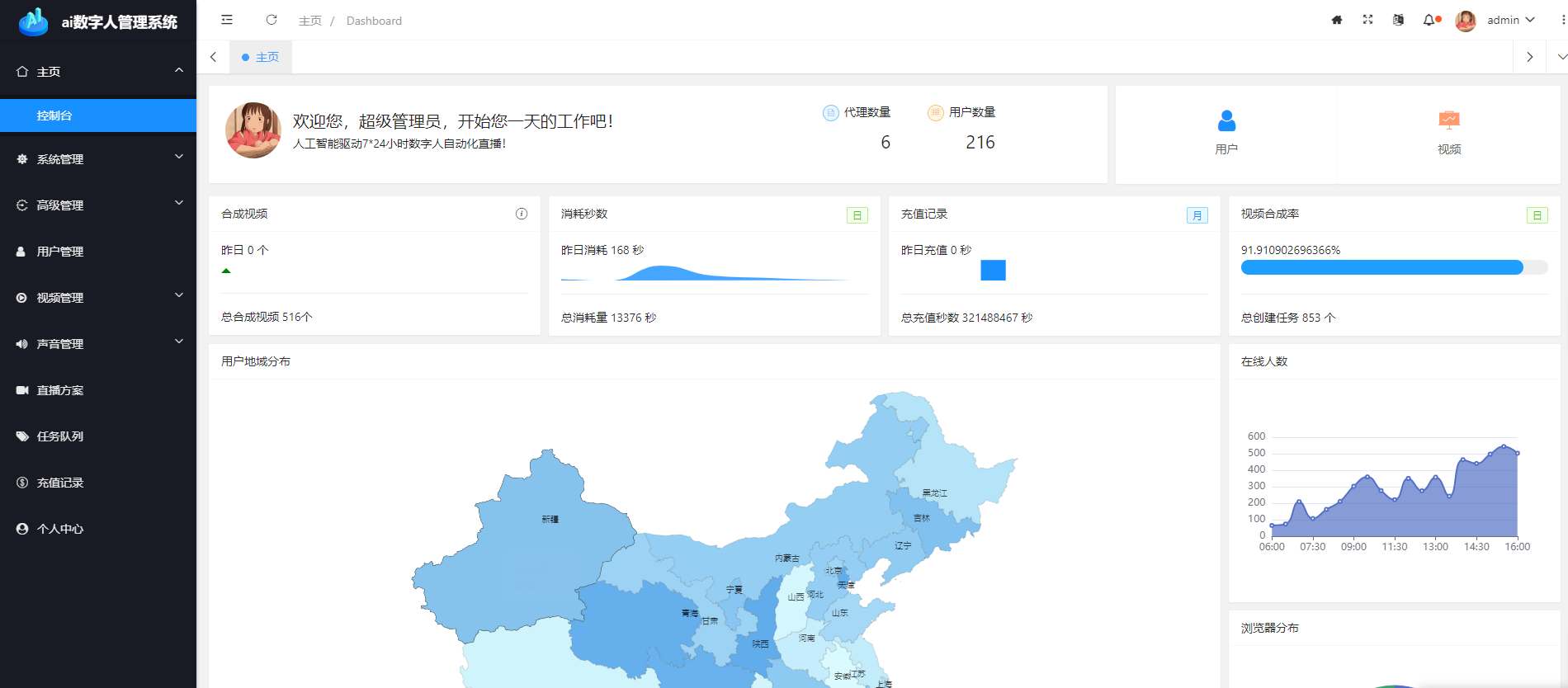Open the home icon in top bar

[1337, 20]
